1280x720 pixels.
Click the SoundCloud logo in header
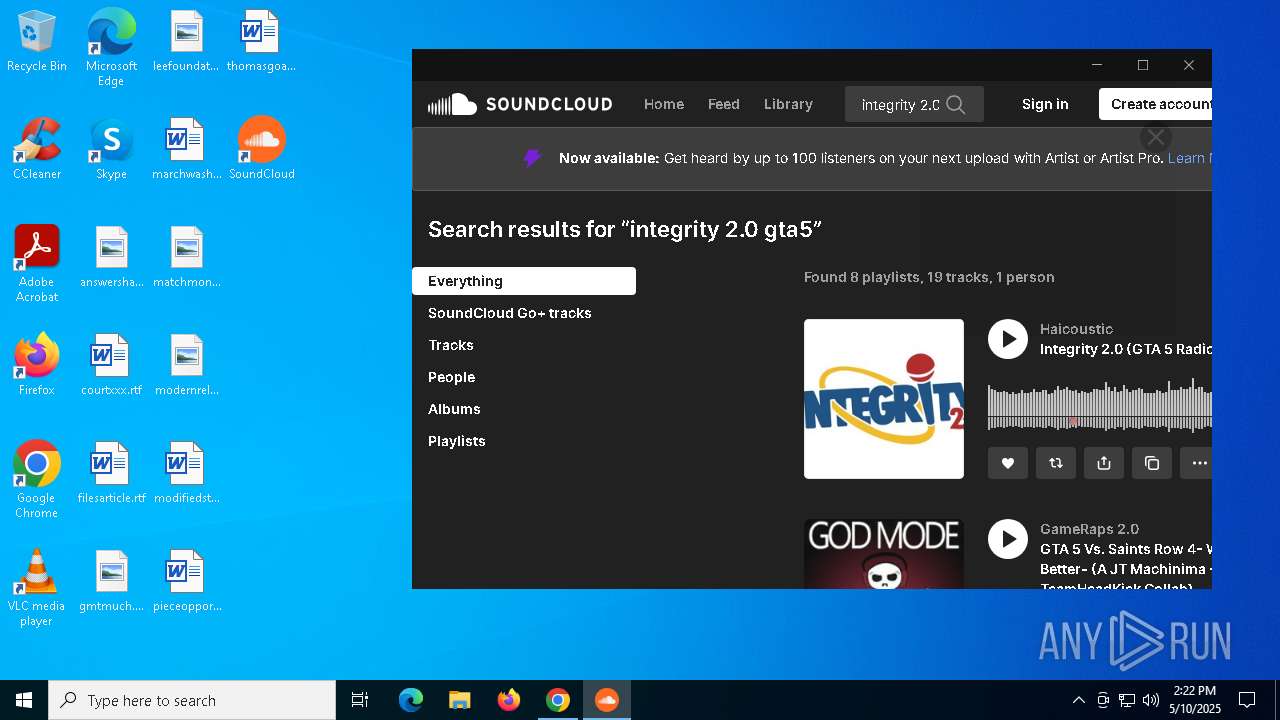(x=520, y=104)
